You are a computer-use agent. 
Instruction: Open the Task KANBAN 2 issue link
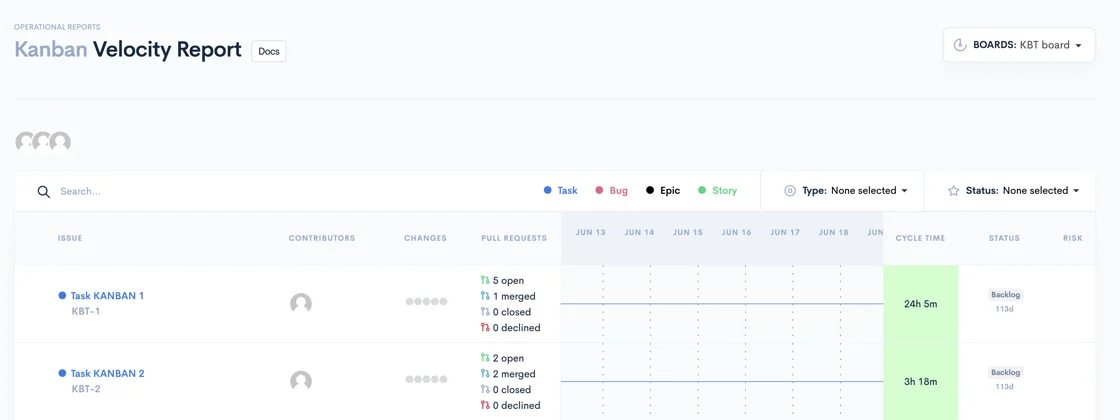tap(107, 374)
